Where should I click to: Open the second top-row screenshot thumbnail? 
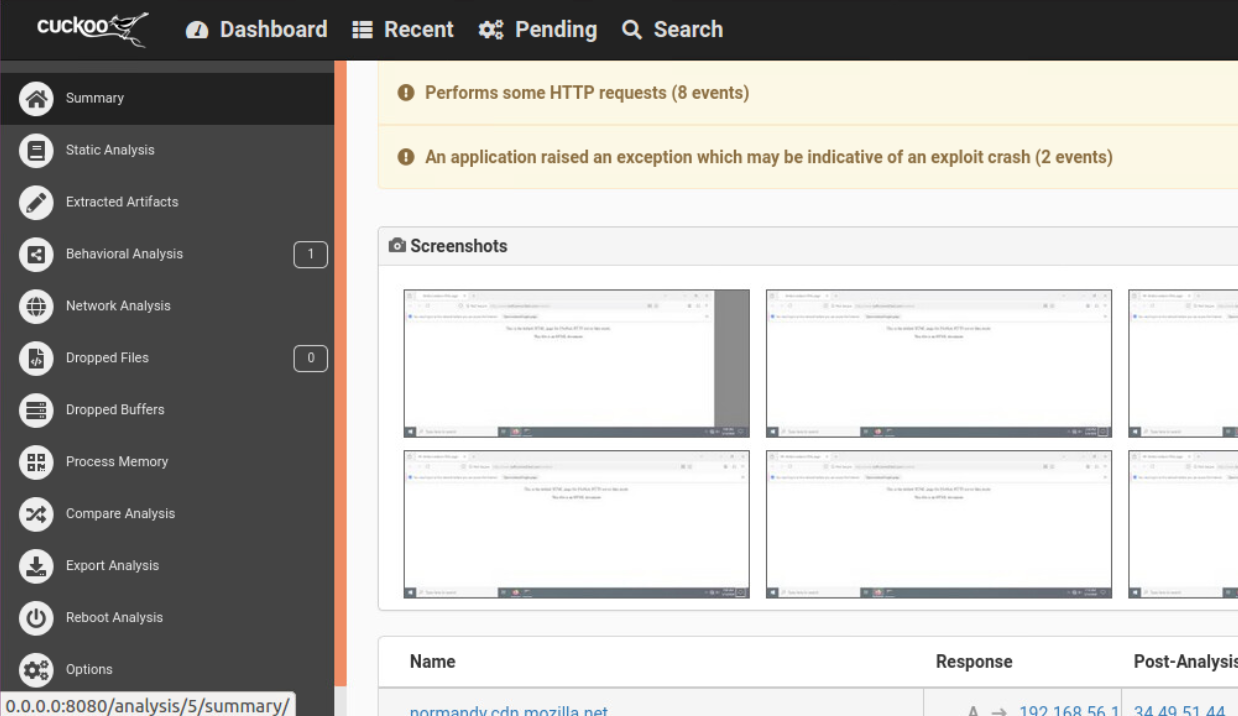pos(938,364)
